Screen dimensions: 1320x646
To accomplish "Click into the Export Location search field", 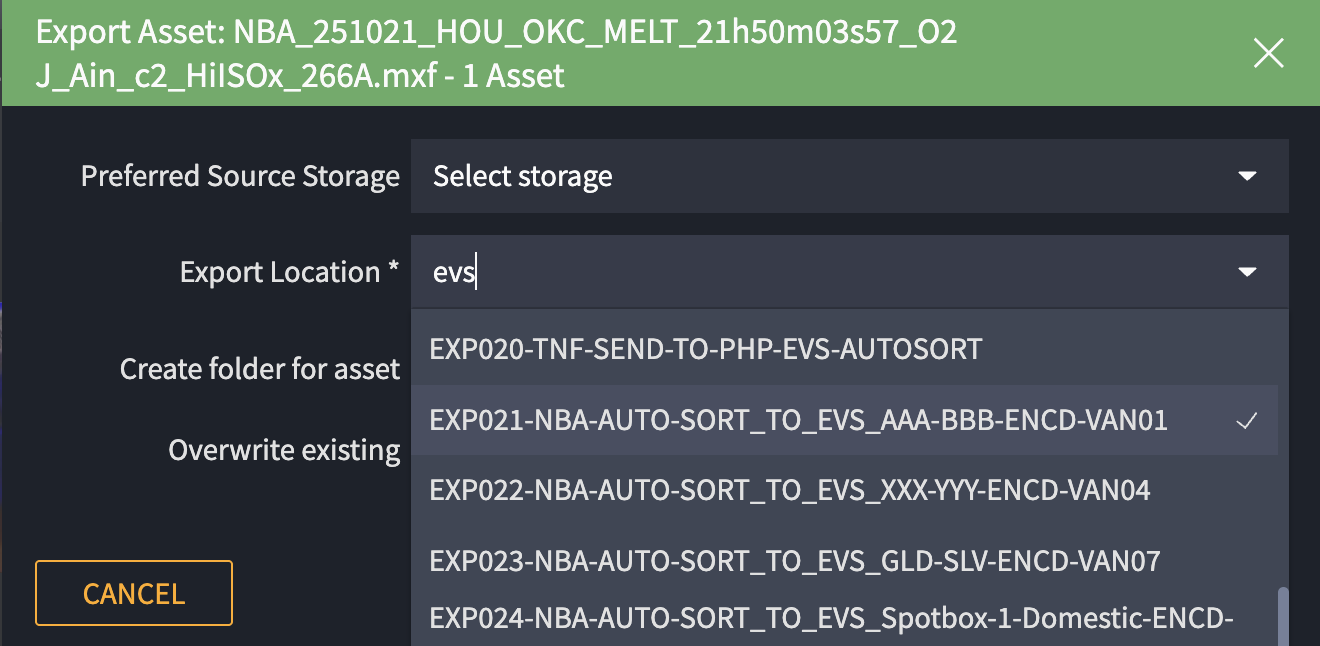I will (x=800, y=272).
